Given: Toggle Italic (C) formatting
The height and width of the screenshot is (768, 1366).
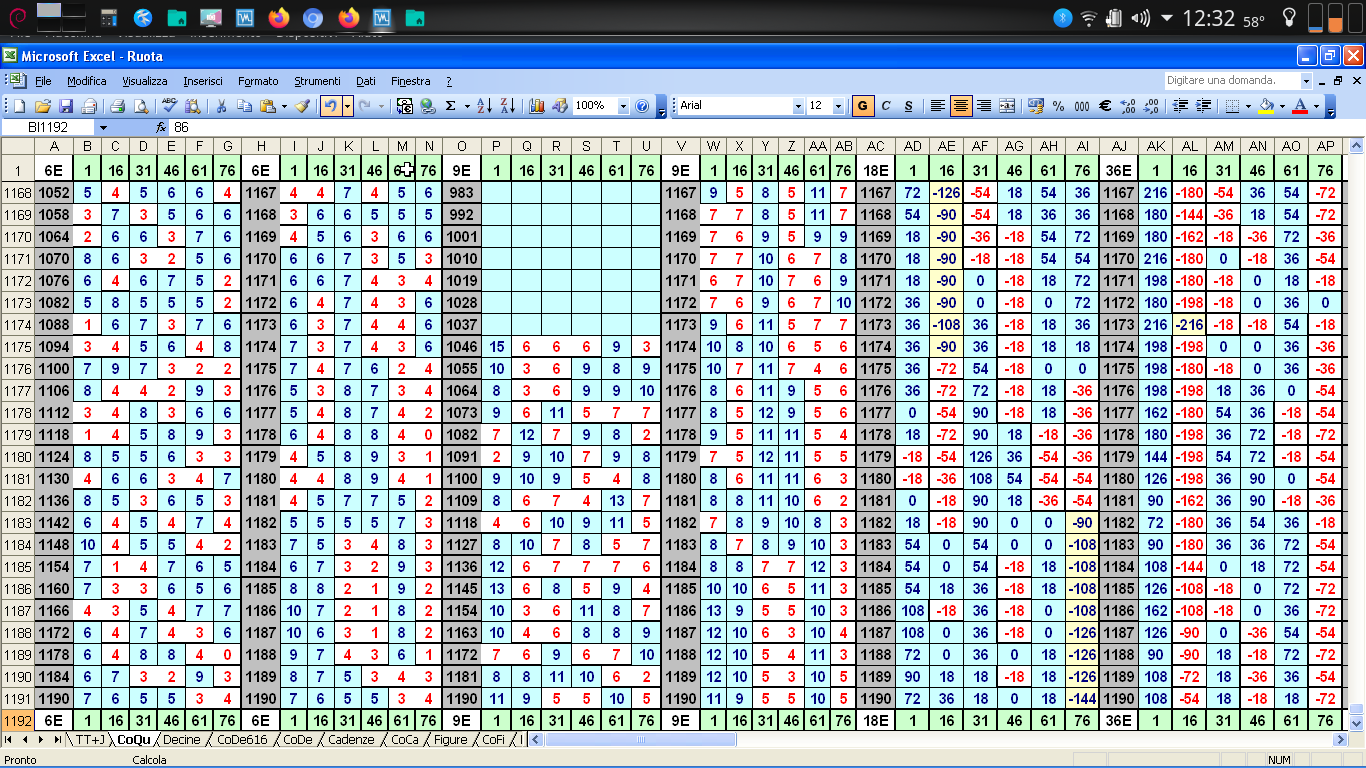Looking at the screenshot, I should pyautogui.click(x=886, y=105).
